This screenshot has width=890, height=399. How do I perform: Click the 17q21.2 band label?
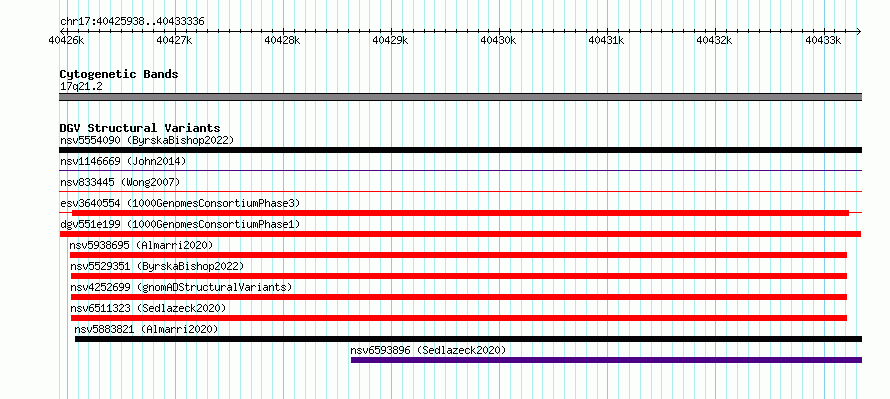(81, 87)
